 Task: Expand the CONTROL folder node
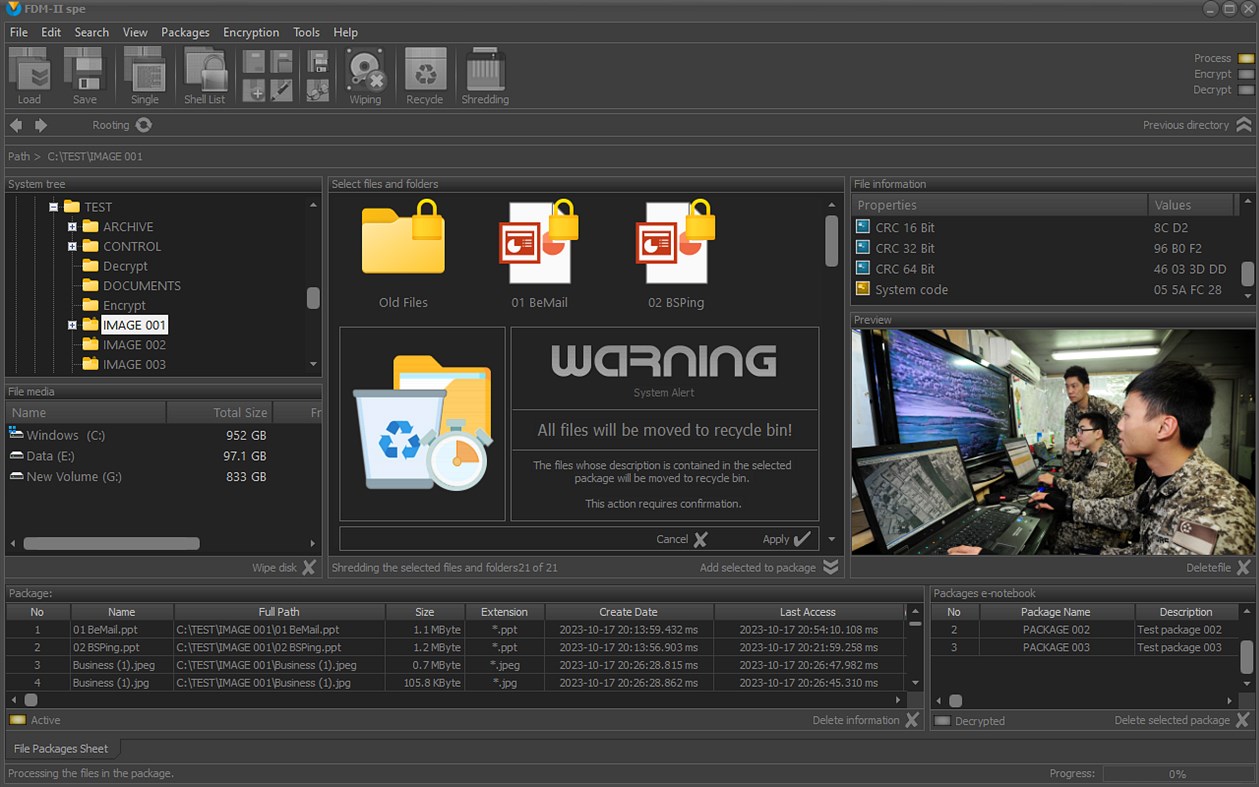pos(72,246)
